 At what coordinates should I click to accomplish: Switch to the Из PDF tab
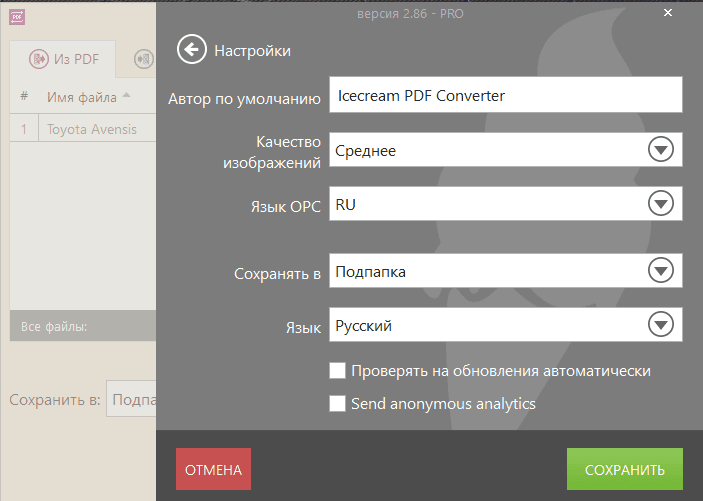tap(64, 59)
